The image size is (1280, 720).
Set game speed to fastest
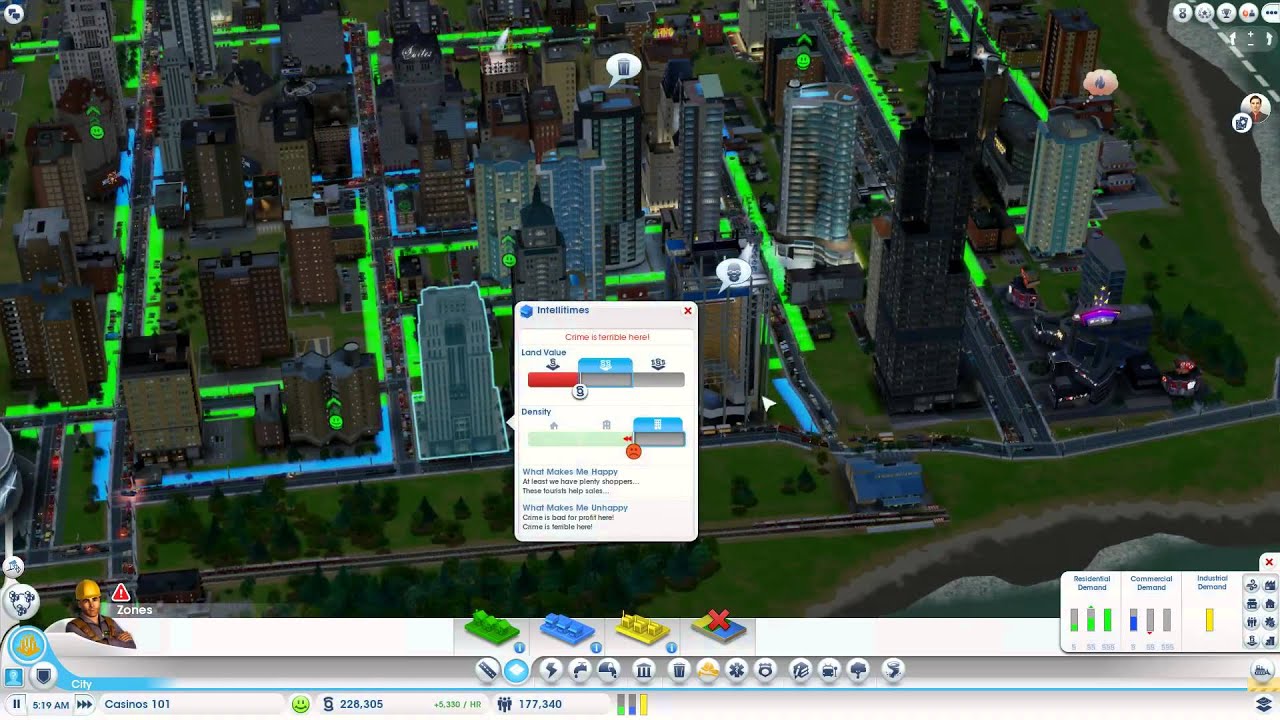(x=85, y=704)
